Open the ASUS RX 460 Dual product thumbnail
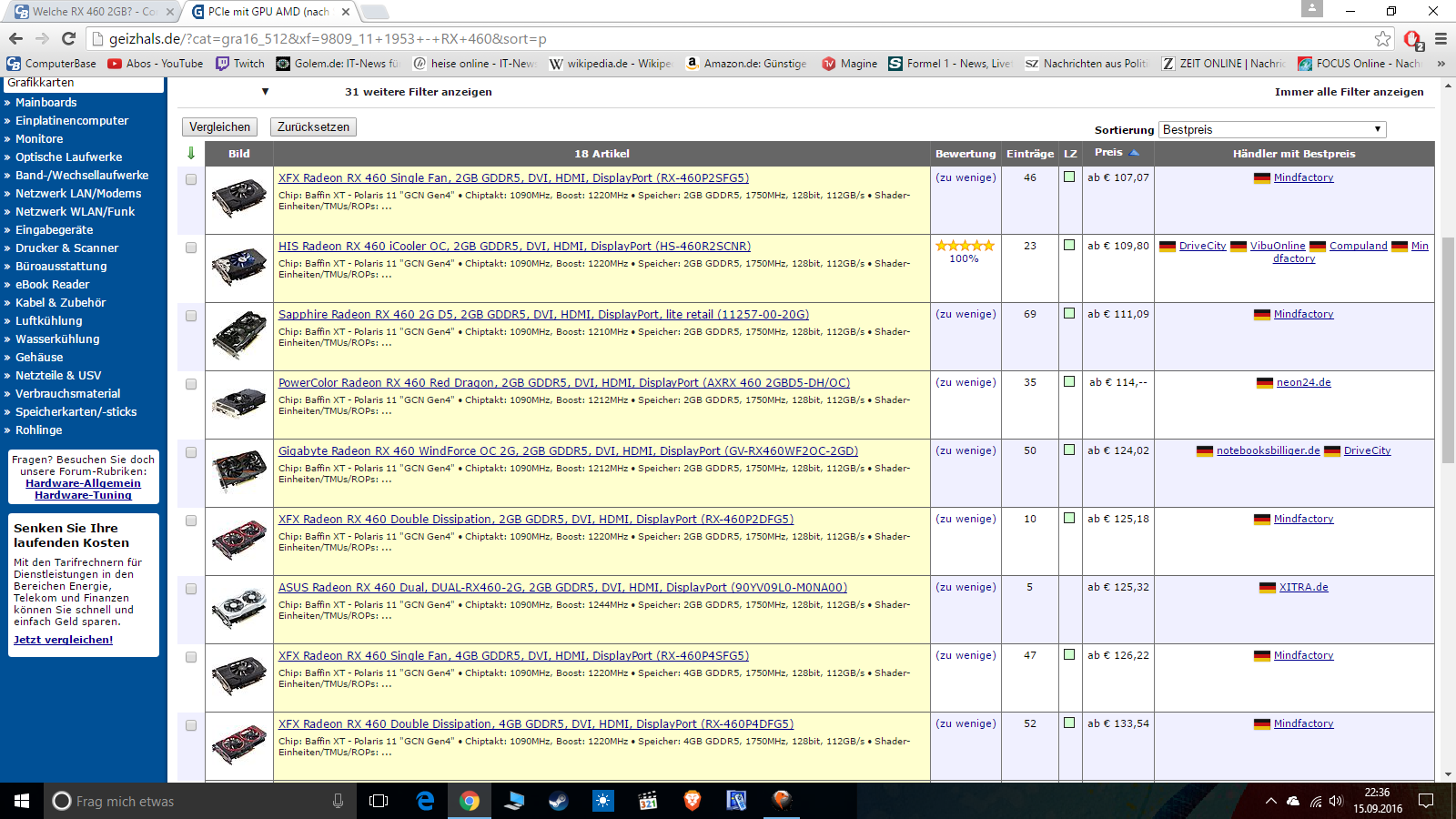1456x819 pixels. coord(239,608)
